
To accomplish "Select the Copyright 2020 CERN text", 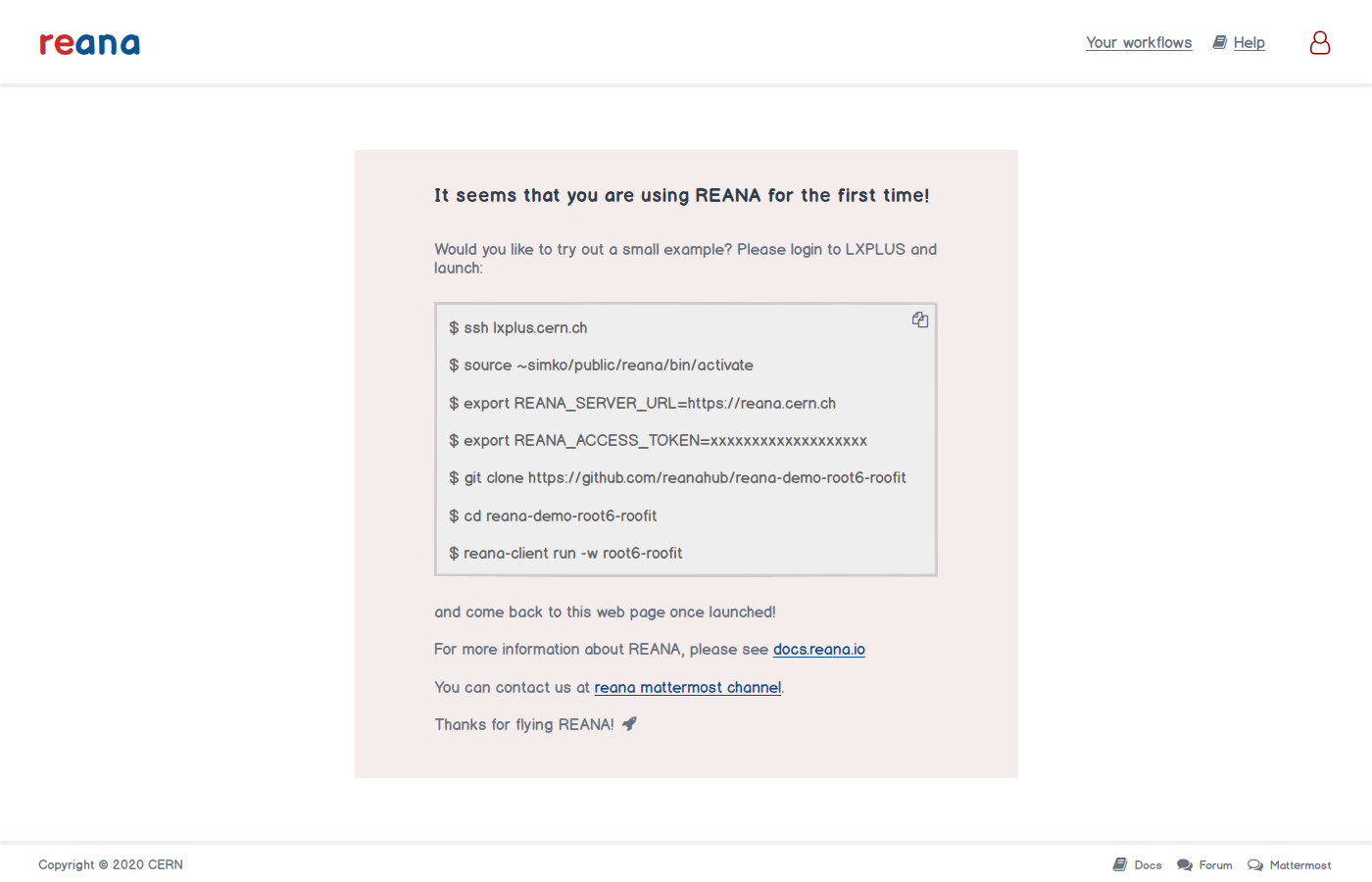I will tap(110, 864).
